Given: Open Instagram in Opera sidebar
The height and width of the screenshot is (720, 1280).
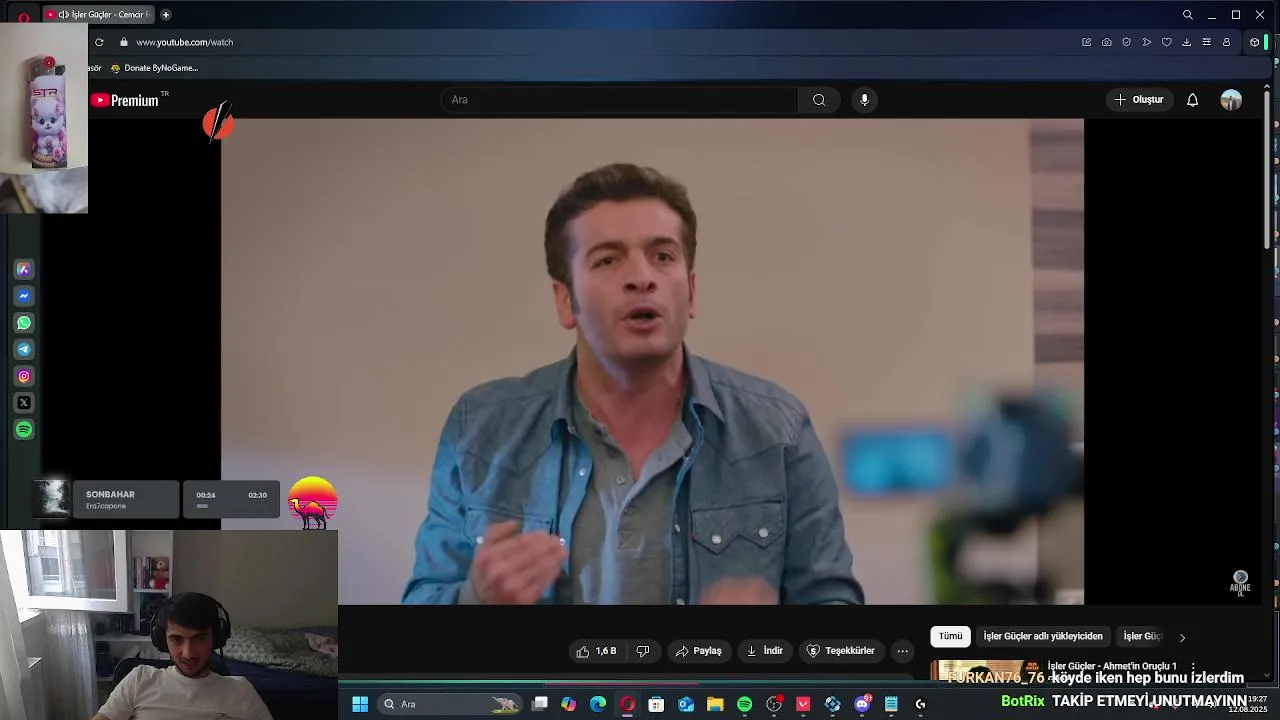Looking at the screenshot, I should 24,376.
